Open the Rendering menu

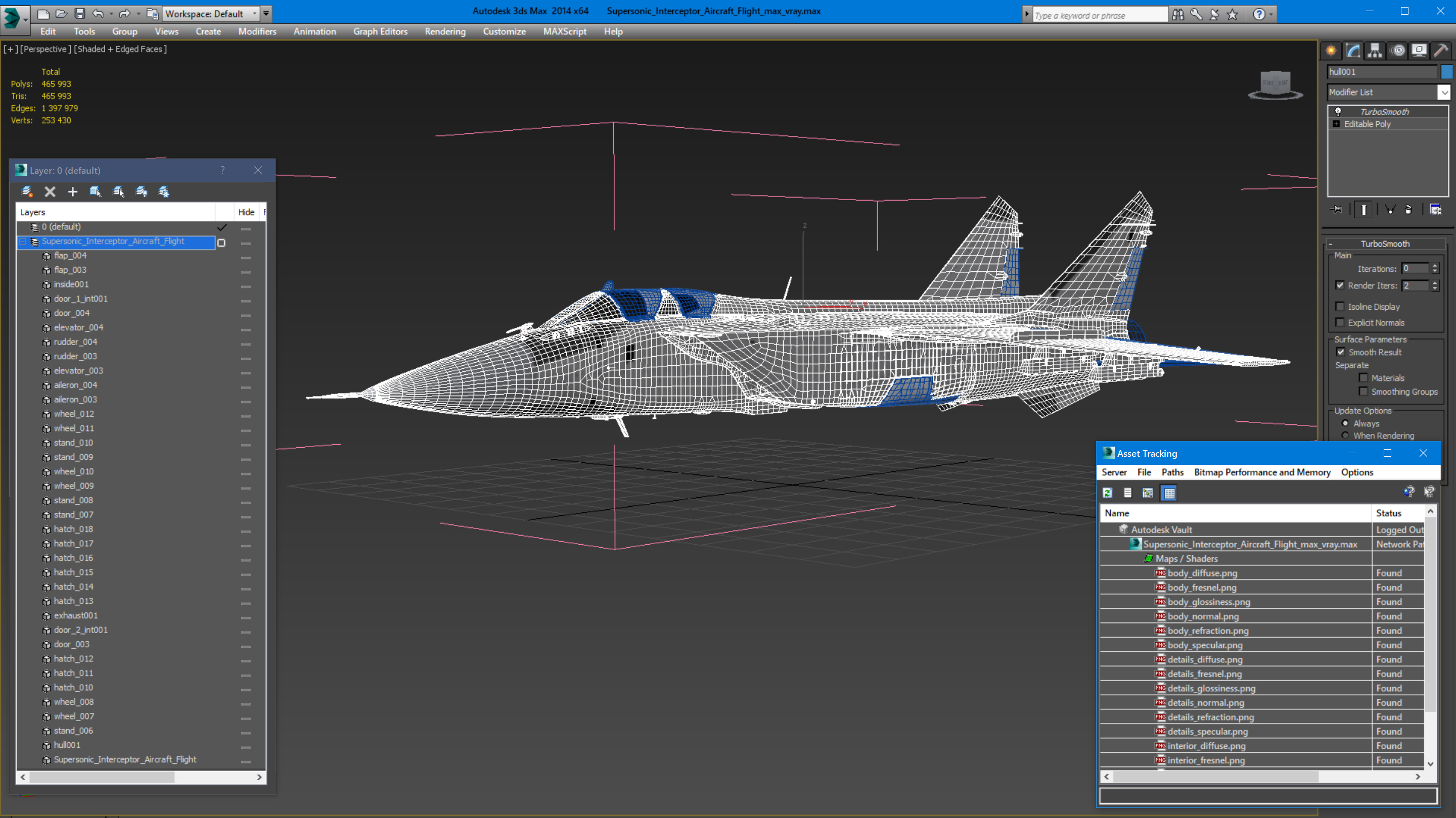445,32
